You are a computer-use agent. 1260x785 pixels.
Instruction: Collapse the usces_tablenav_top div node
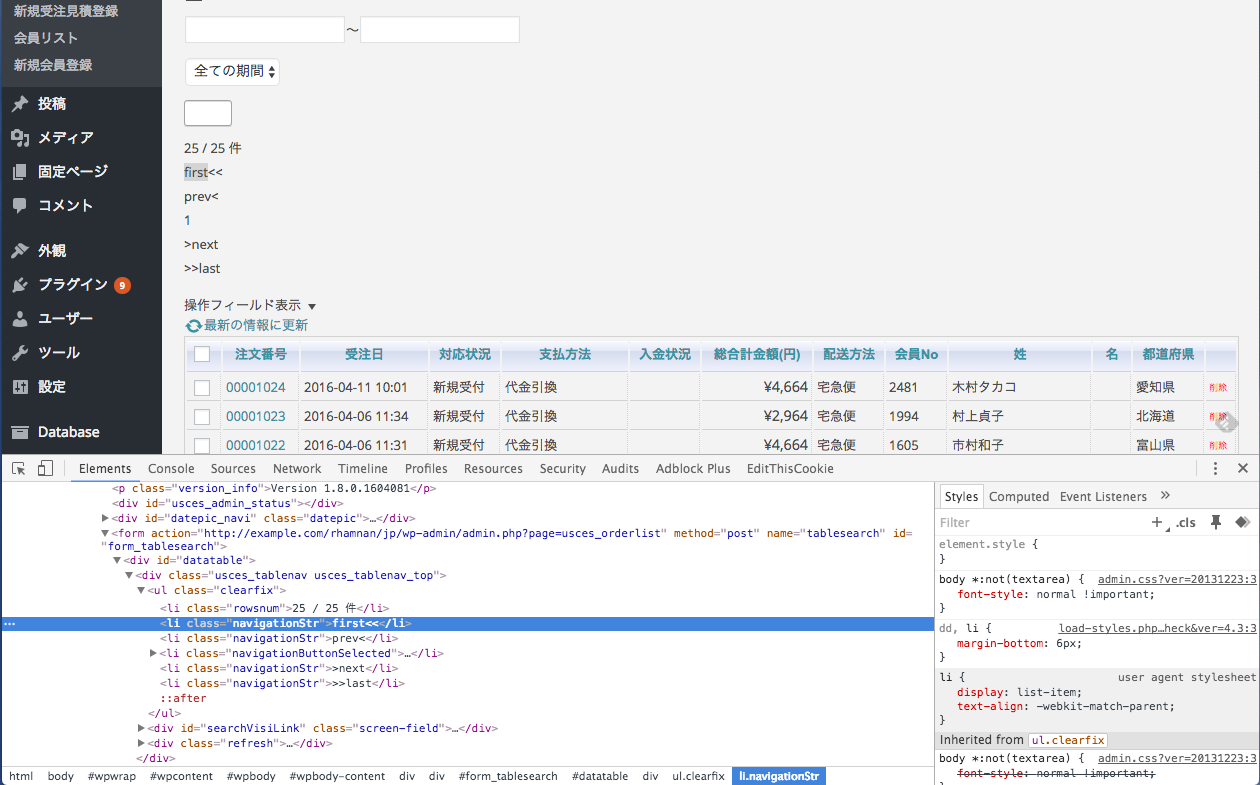pos(129,575)
